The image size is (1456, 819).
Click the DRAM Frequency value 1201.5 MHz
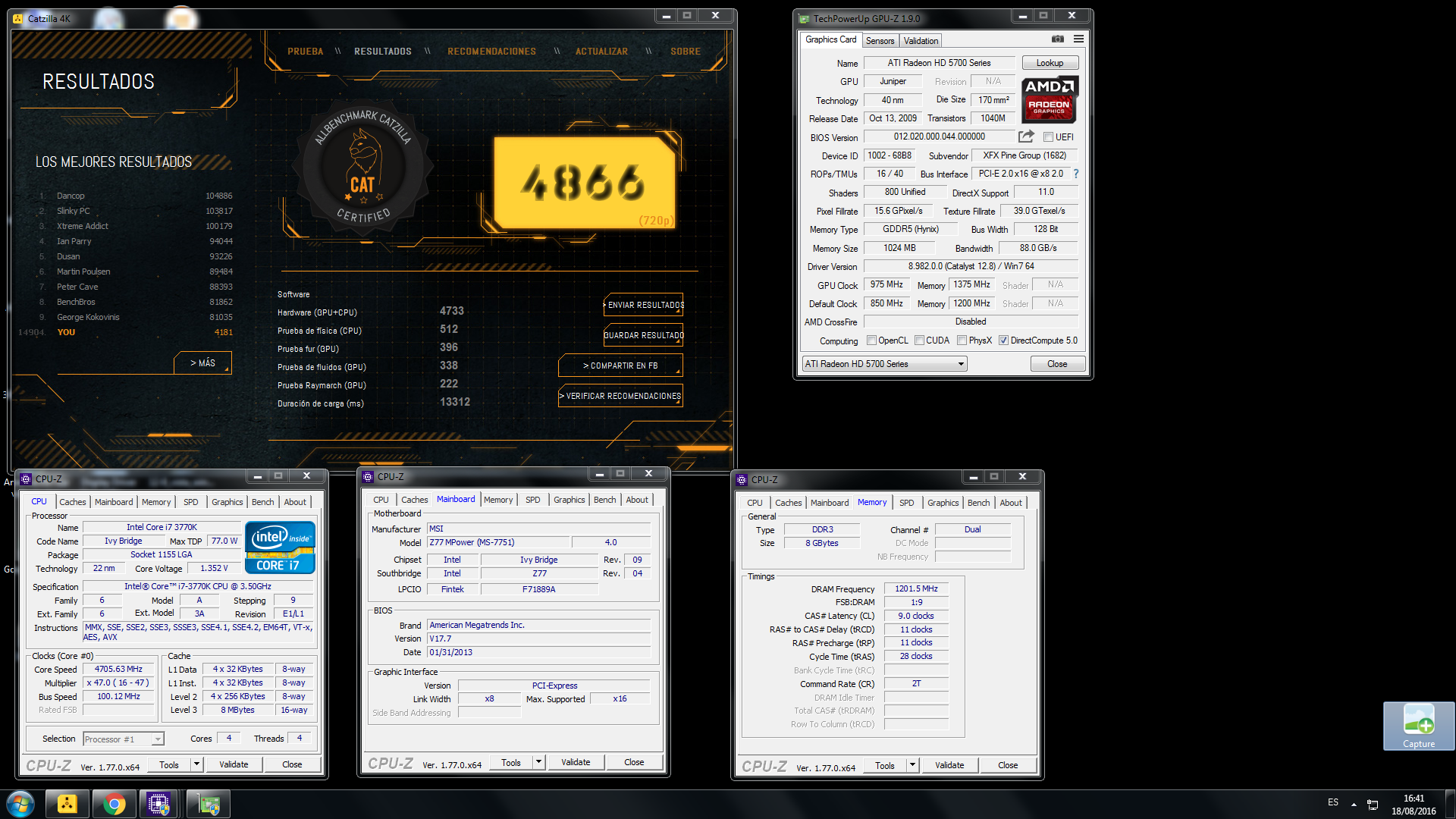[916, 589]
